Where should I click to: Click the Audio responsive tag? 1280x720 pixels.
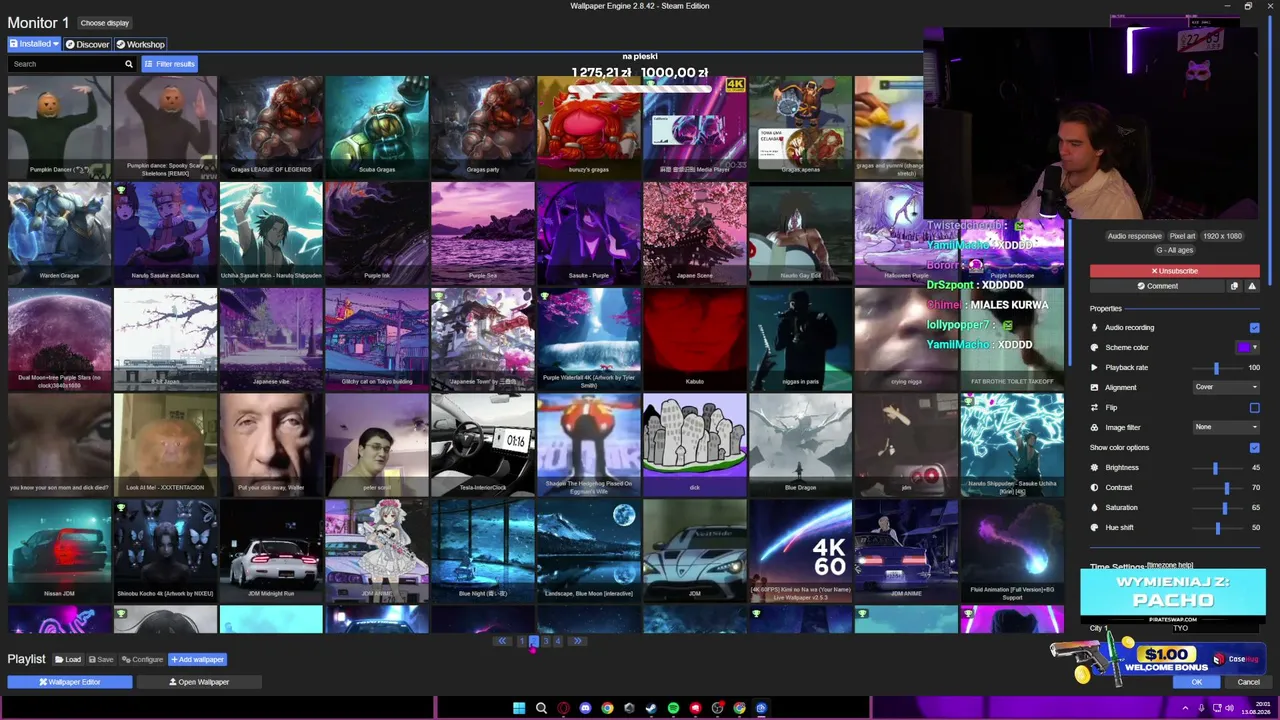pos(1134,236)
